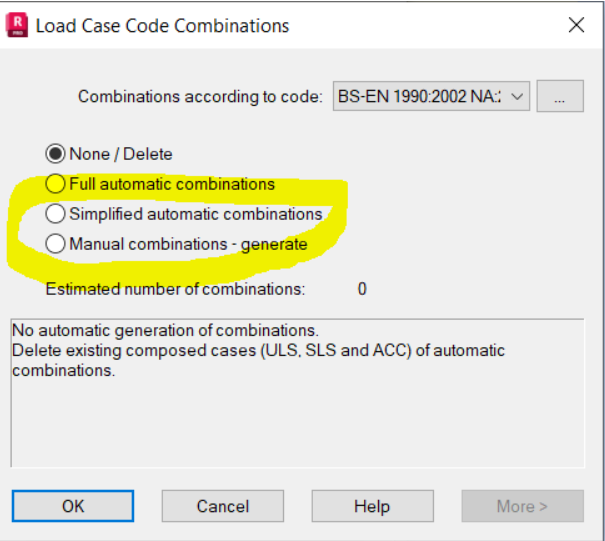The image size is (605, 541).
Task: Click the Robot Structural Analysis title bar icon
Action: (x=18, y=25)
